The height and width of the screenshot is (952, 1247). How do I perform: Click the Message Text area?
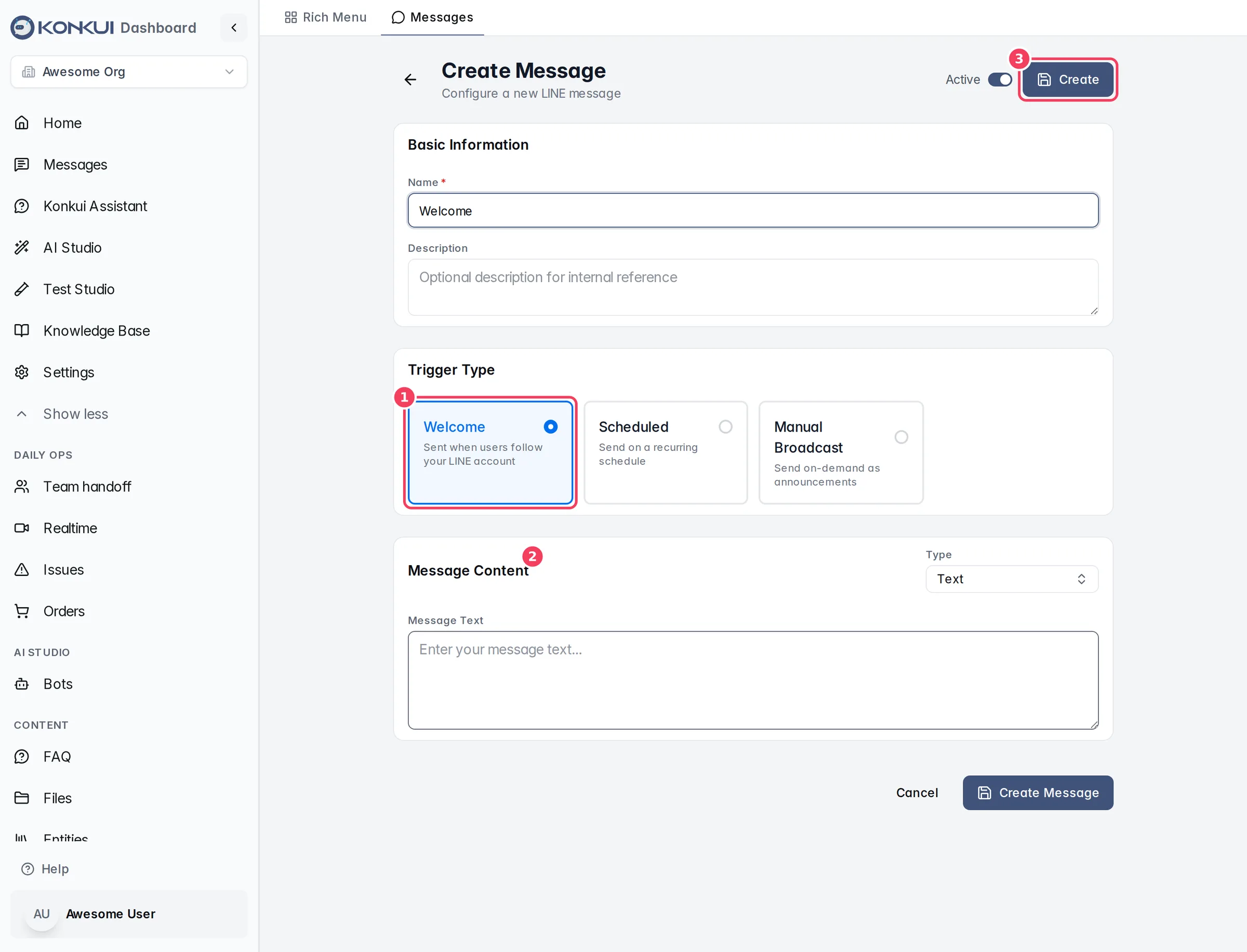pos(753,679)
